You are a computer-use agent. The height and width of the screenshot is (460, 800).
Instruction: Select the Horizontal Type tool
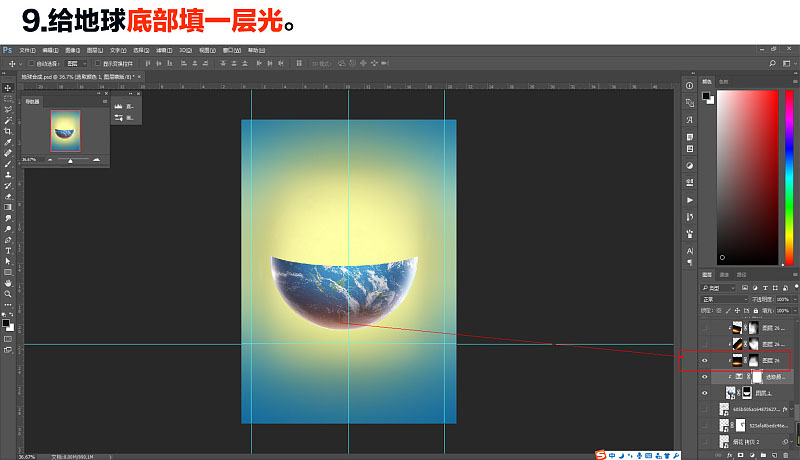(x=8, y=250)
